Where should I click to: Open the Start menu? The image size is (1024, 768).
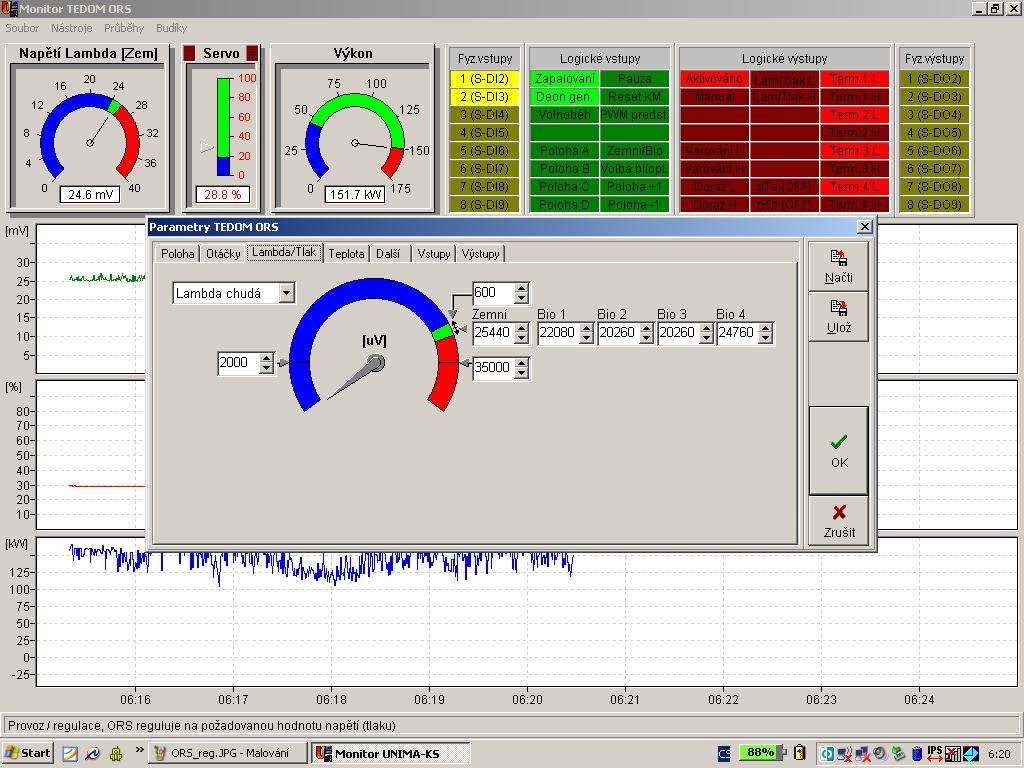[x=28, y=753]
